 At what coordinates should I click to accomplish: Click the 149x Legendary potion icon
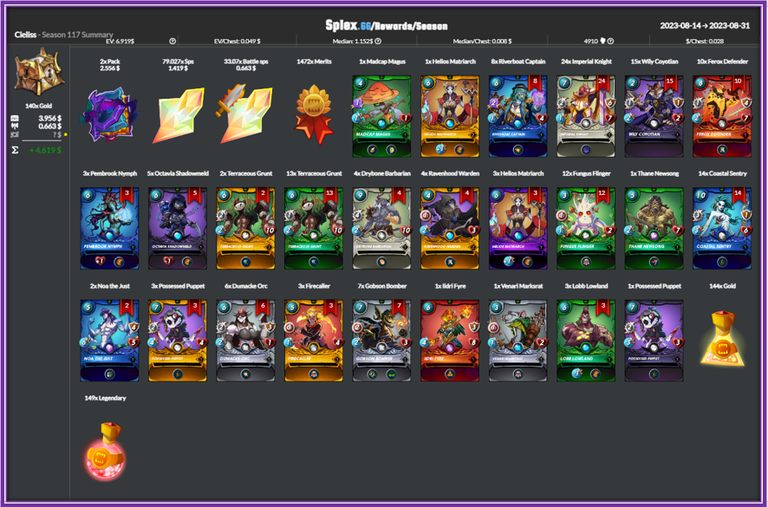pos(106,452)
